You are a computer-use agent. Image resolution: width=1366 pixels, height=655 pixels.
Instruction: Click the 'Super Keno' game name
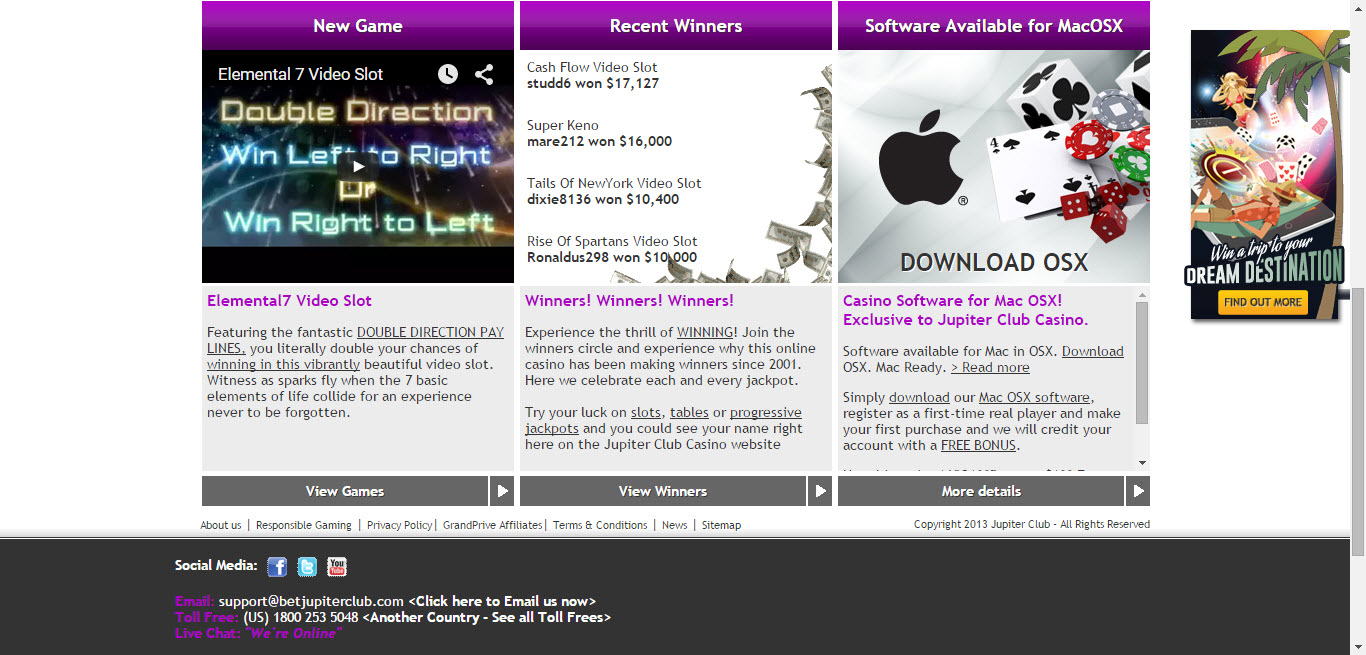click(563, 125)
